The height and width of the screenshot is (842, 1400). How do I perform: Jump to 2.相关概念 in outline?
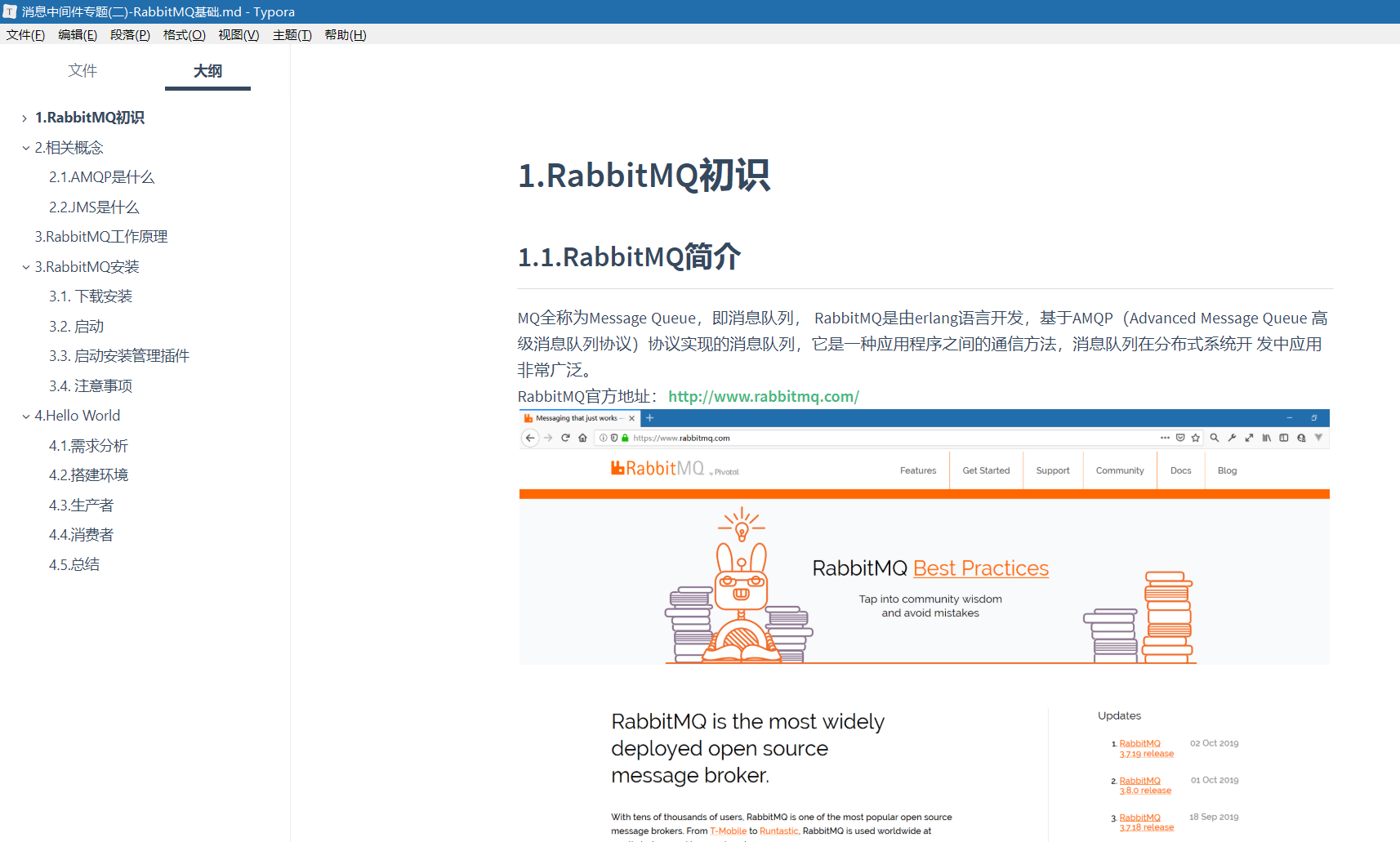pyautogui.click(x=69, y=148)
